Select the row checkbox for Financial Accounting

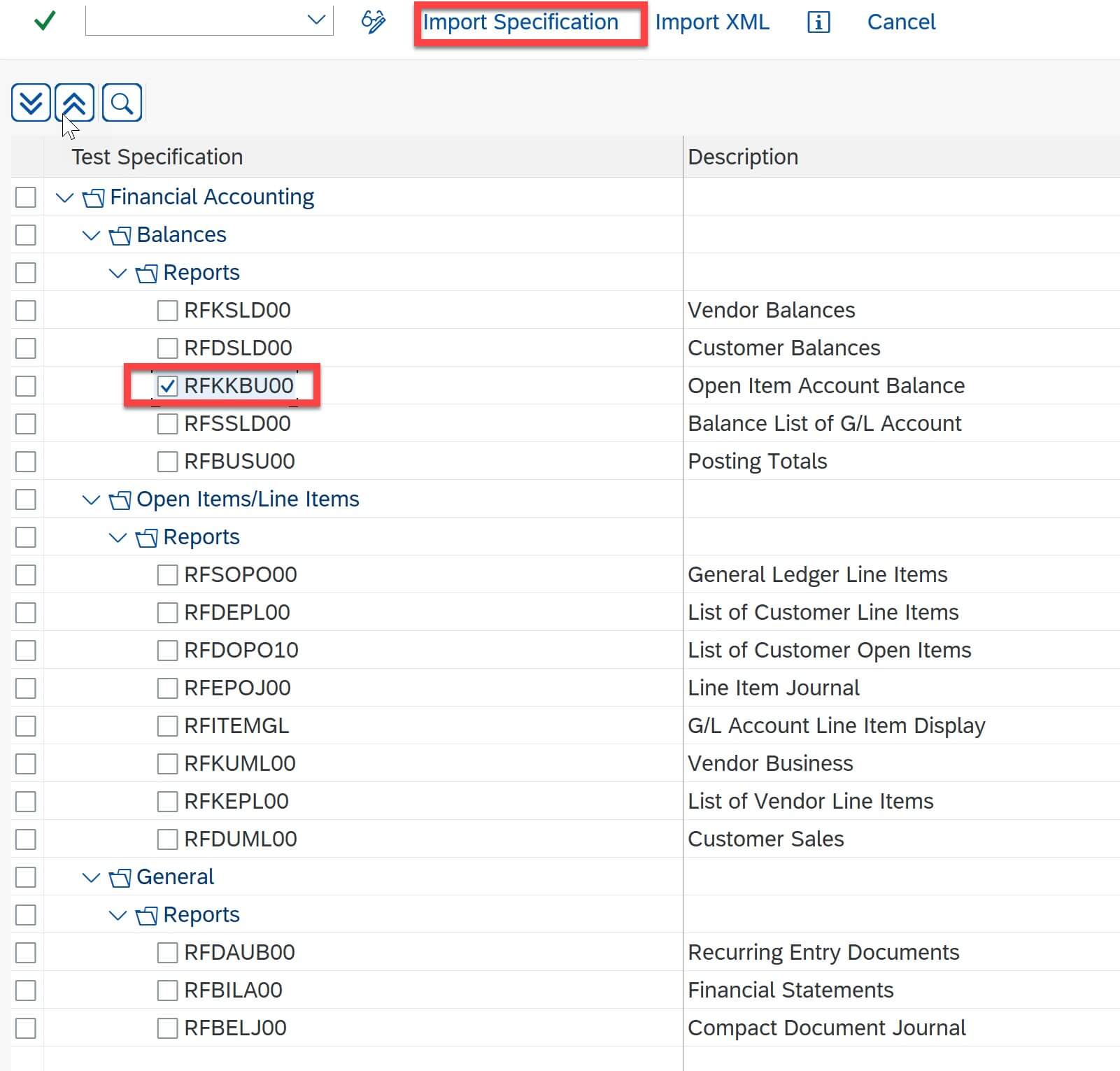(25, 197)
